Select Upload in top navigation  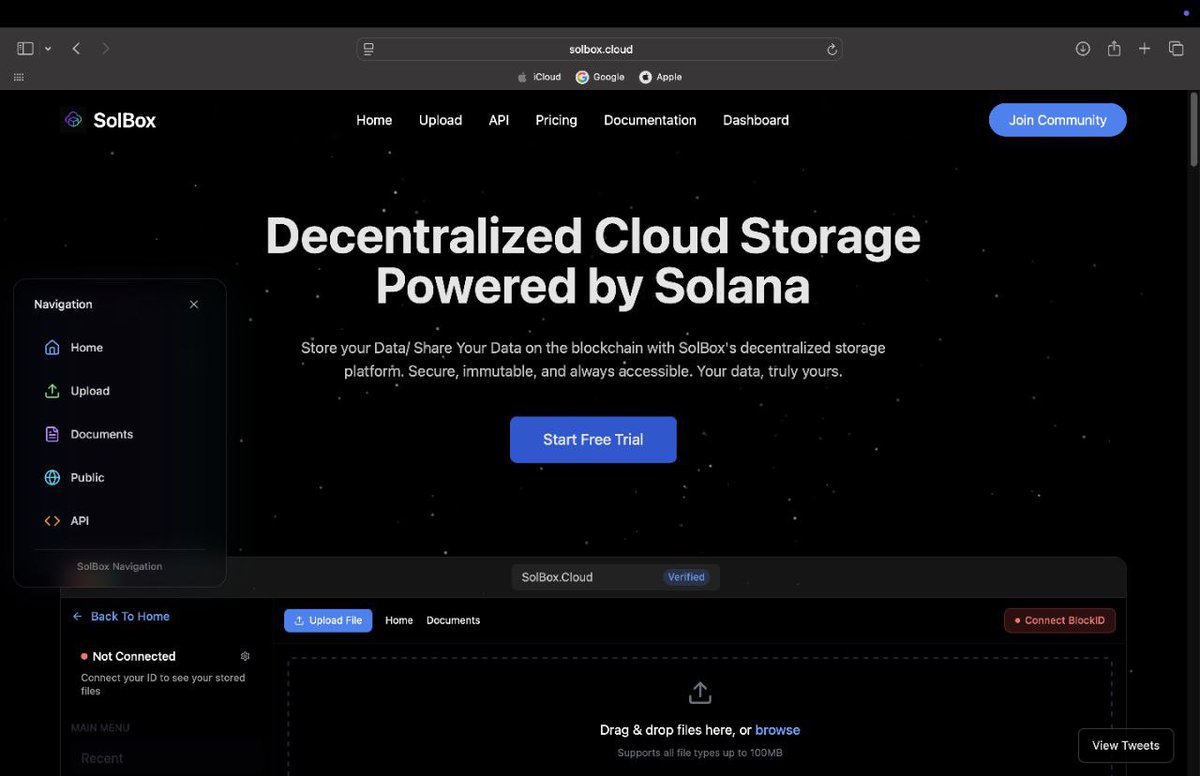pyautogui.click(x=440, y=120)
